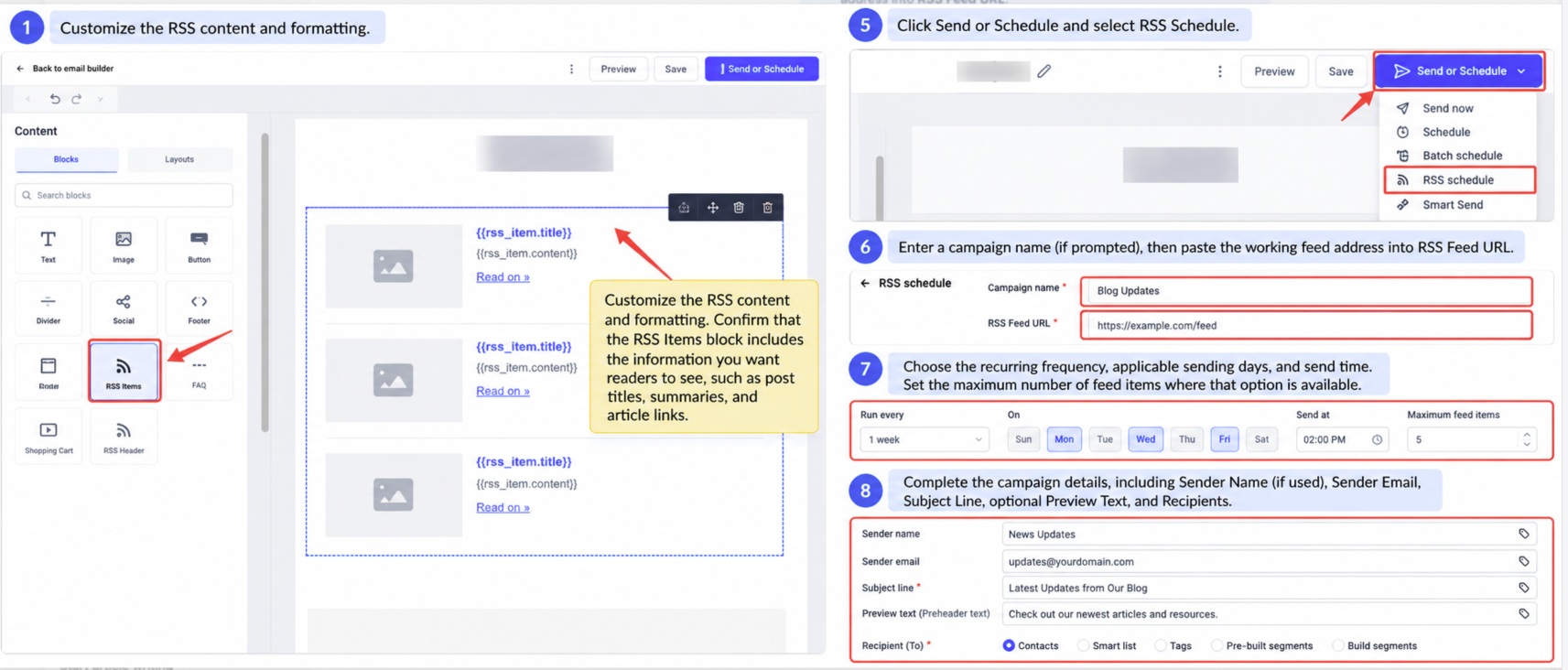
Task: Add the FAQ block
Action: click(199, 372)
